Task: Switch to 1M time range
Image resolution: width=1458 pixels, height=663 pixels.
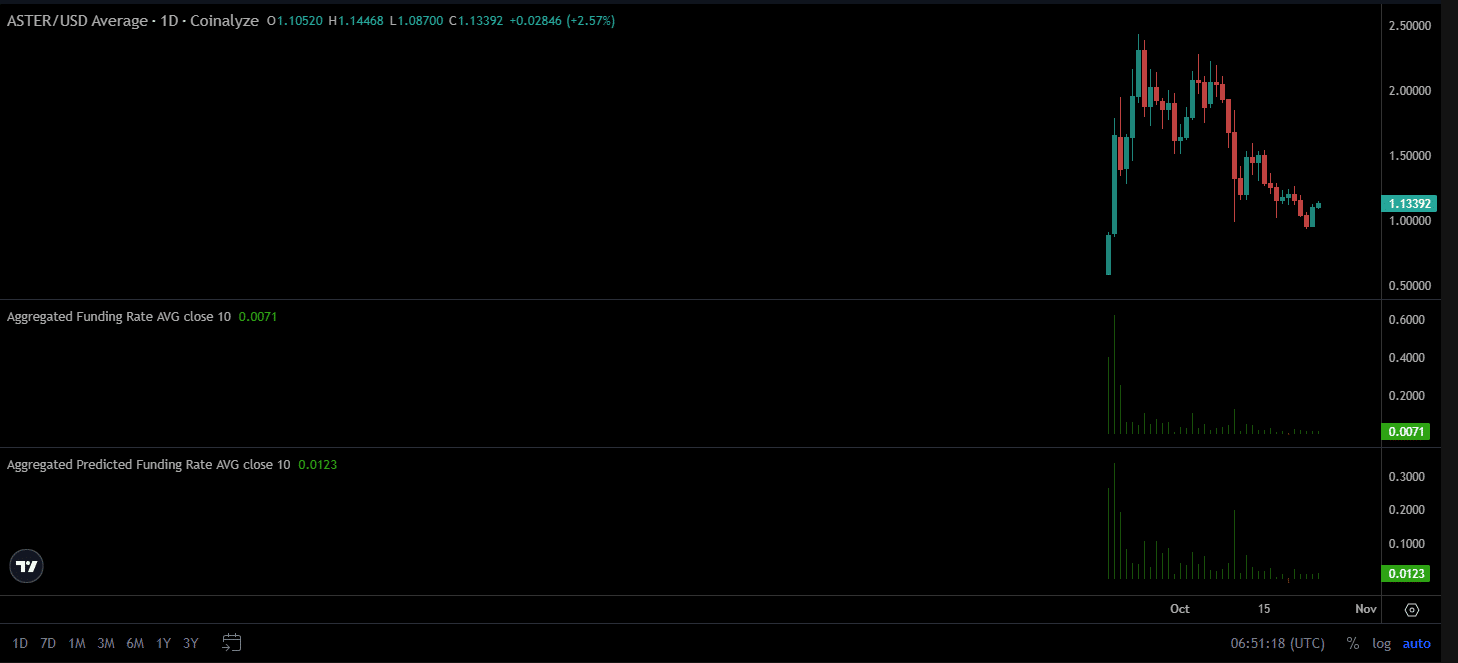Action: 77,643
